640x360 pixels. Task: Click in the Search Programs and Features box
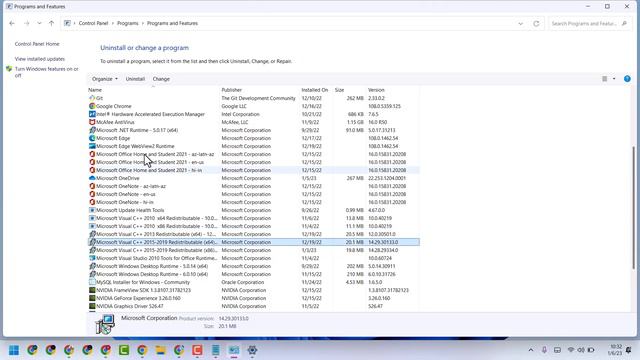point(589,24)
